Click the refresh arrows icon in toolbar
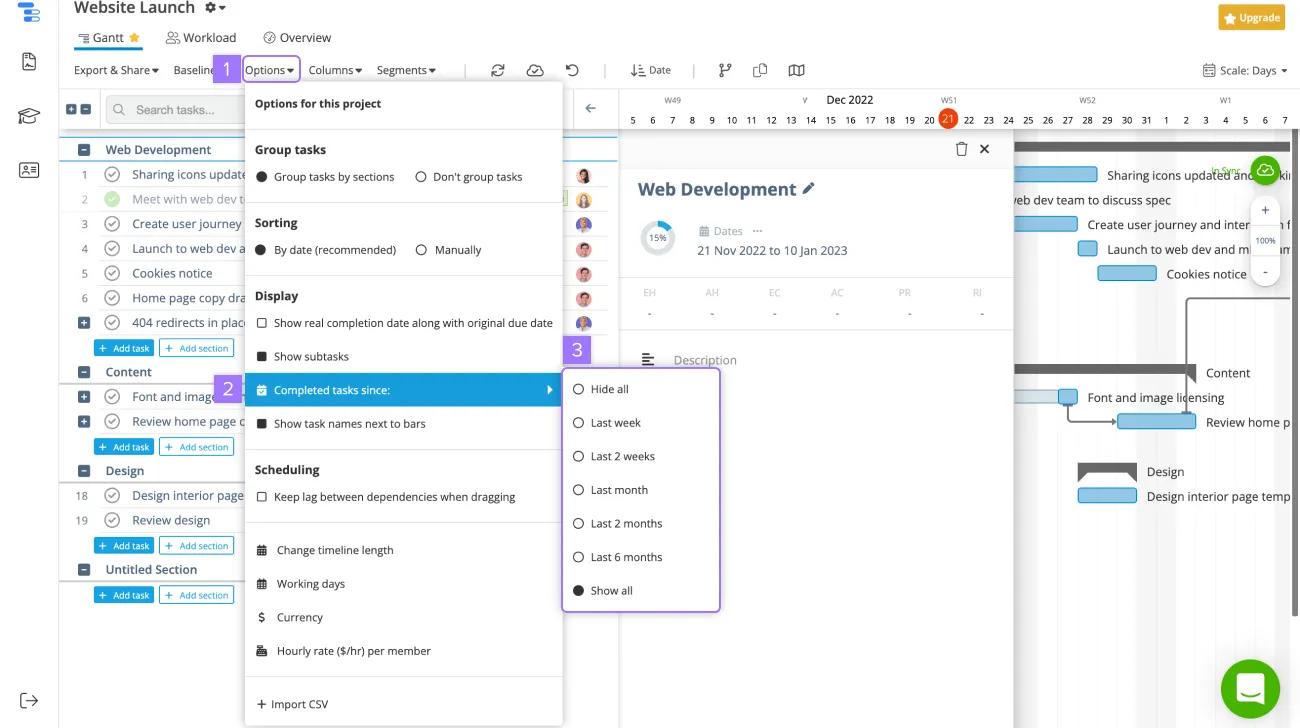Image resolution: width=1300 pixels, height=728 pixels. point(497,70)
